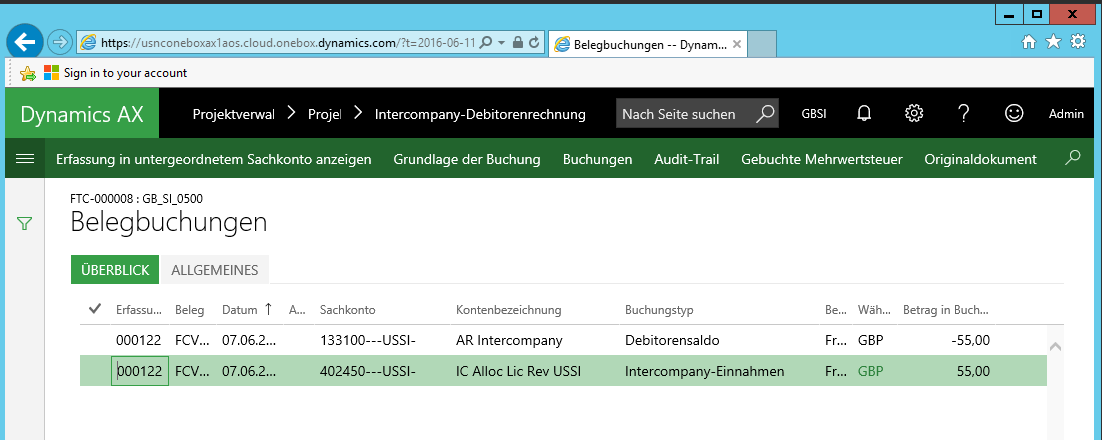This screenshot has height=440, width=1102.
Task: Open the settings gear in Dynamics
Action: point(913,114)
